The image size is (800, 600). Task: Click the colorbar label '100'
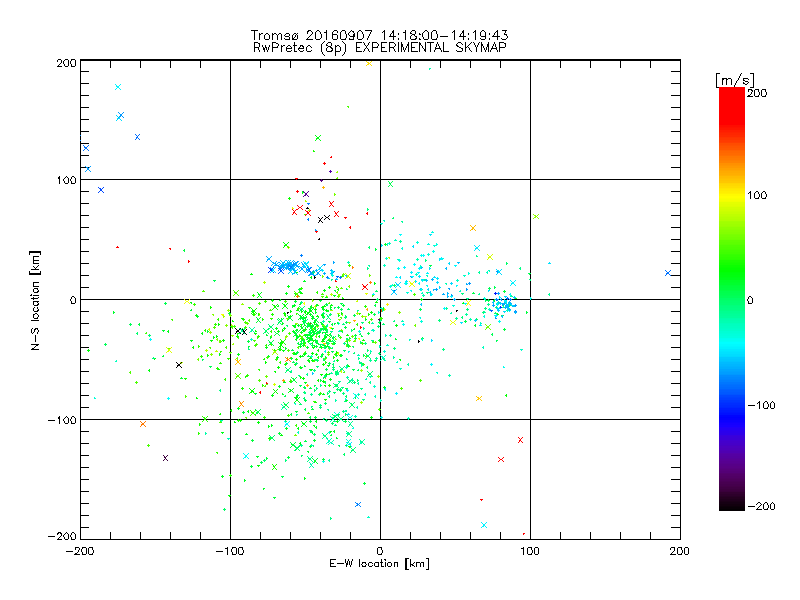757,195
